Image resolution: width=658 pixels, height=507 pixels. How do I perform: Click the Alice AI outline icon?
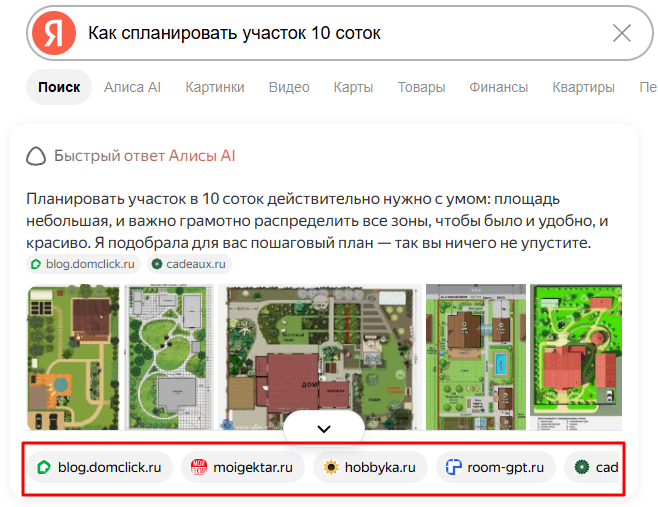pos(36,156)
